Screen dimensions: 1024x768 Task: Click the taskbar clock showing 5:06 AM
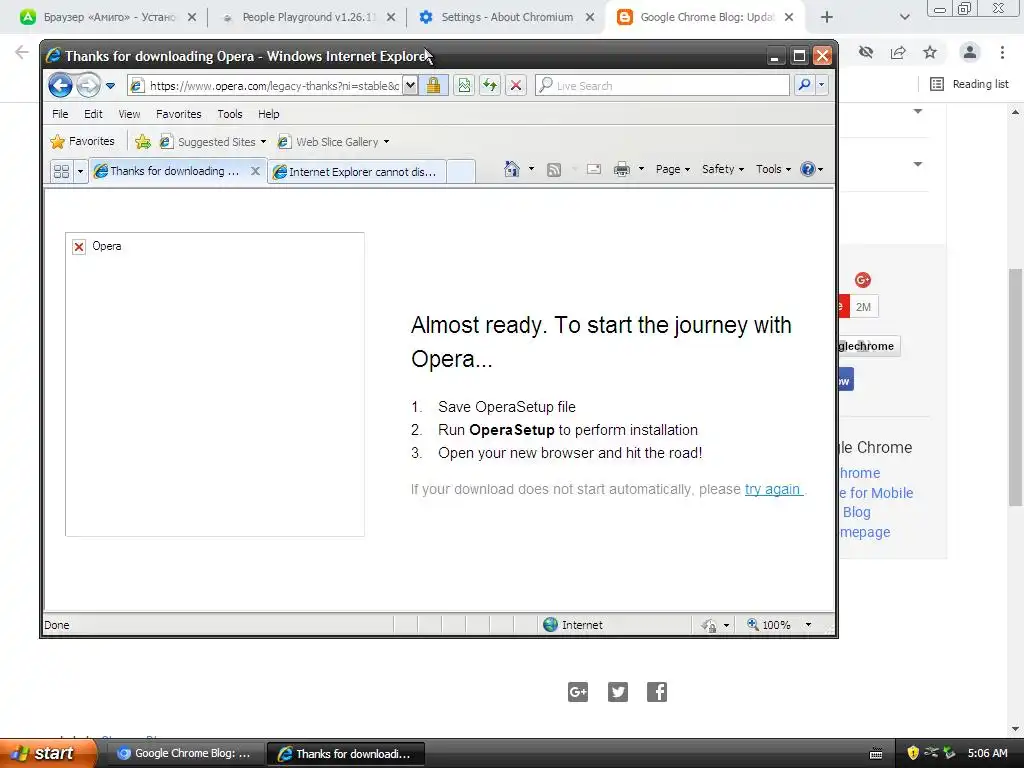(x=987, y=753)
